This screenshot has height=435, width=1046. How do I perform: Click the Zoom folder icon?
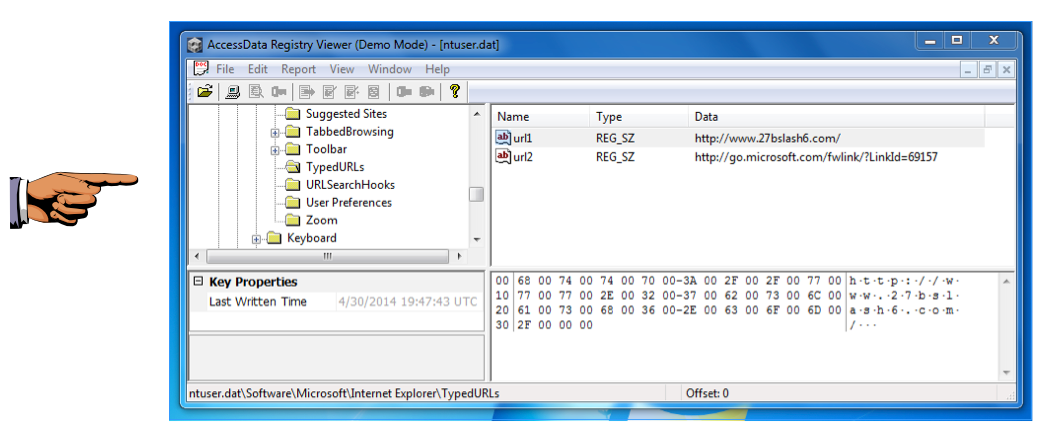click(293, 220)
